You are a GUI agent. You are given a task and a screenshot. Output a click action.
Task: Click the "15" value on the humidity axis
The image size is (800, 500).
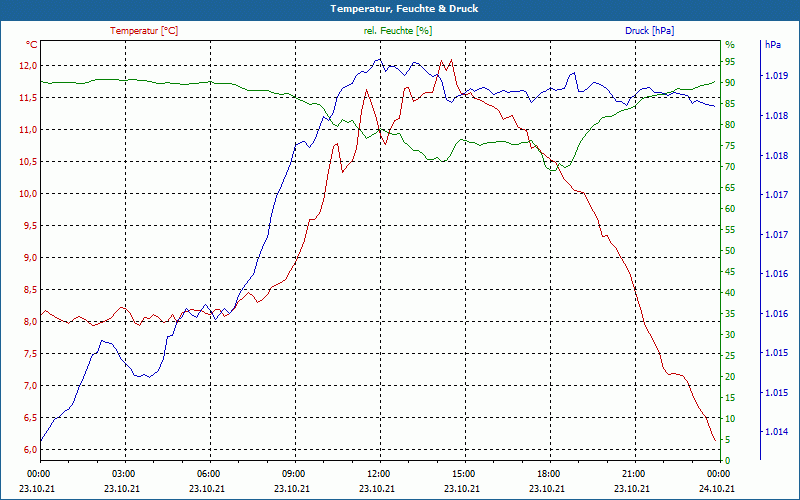(x=730, y=398)
